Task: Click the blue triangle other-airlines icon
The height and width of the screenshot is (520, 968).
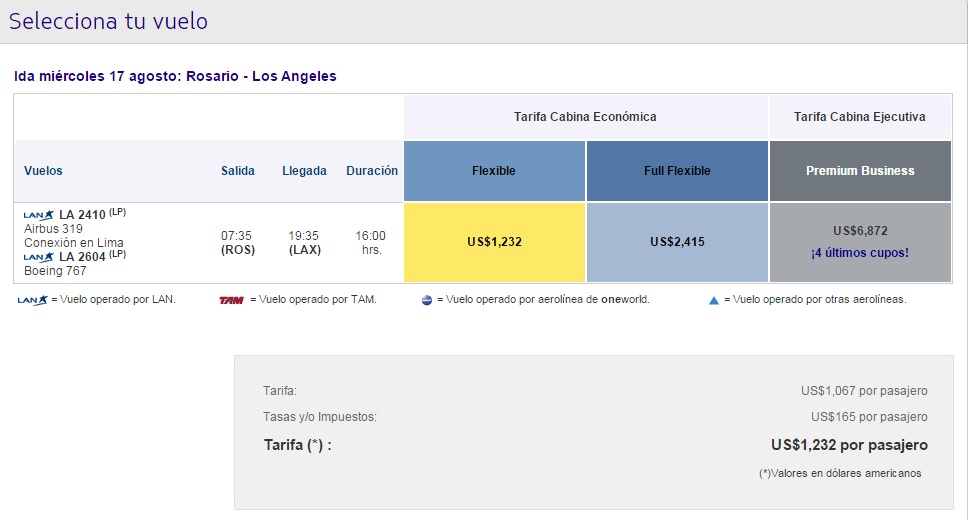Action: [714, 301]
